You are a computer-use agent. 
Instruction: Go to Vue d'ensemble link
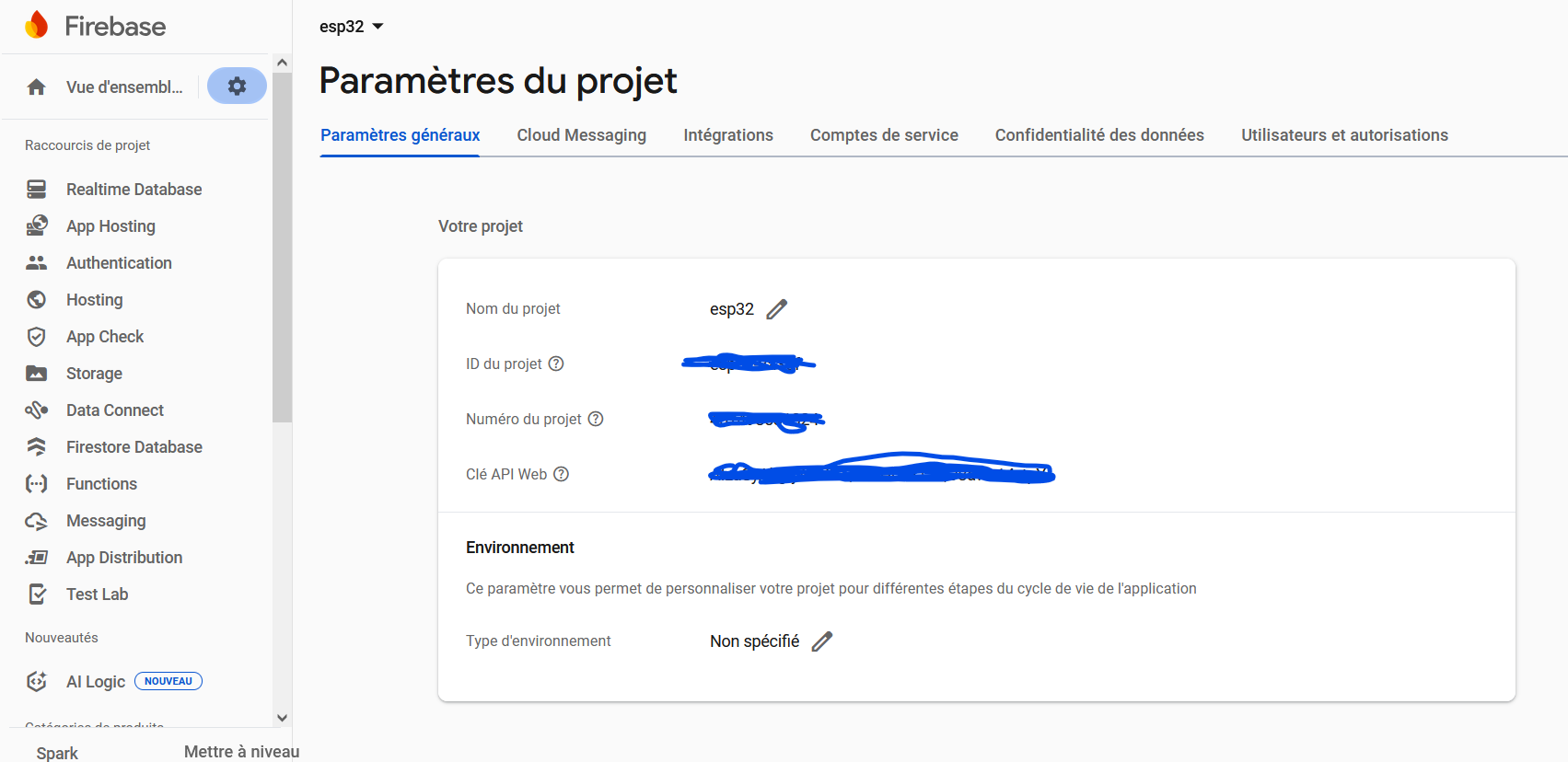tap(124, 87)
